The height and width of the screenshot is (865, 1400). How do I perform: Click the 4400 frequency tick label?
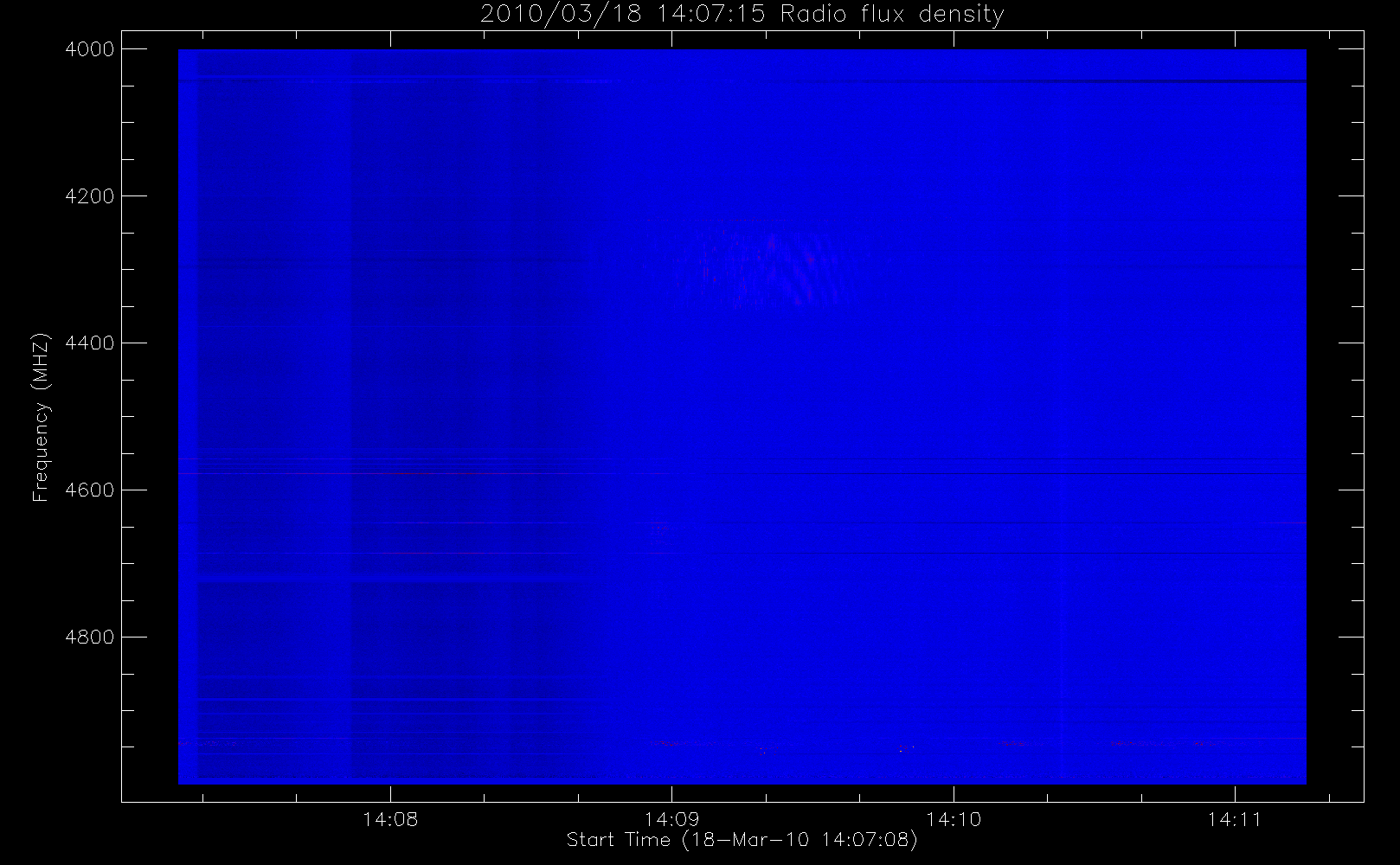90,343
